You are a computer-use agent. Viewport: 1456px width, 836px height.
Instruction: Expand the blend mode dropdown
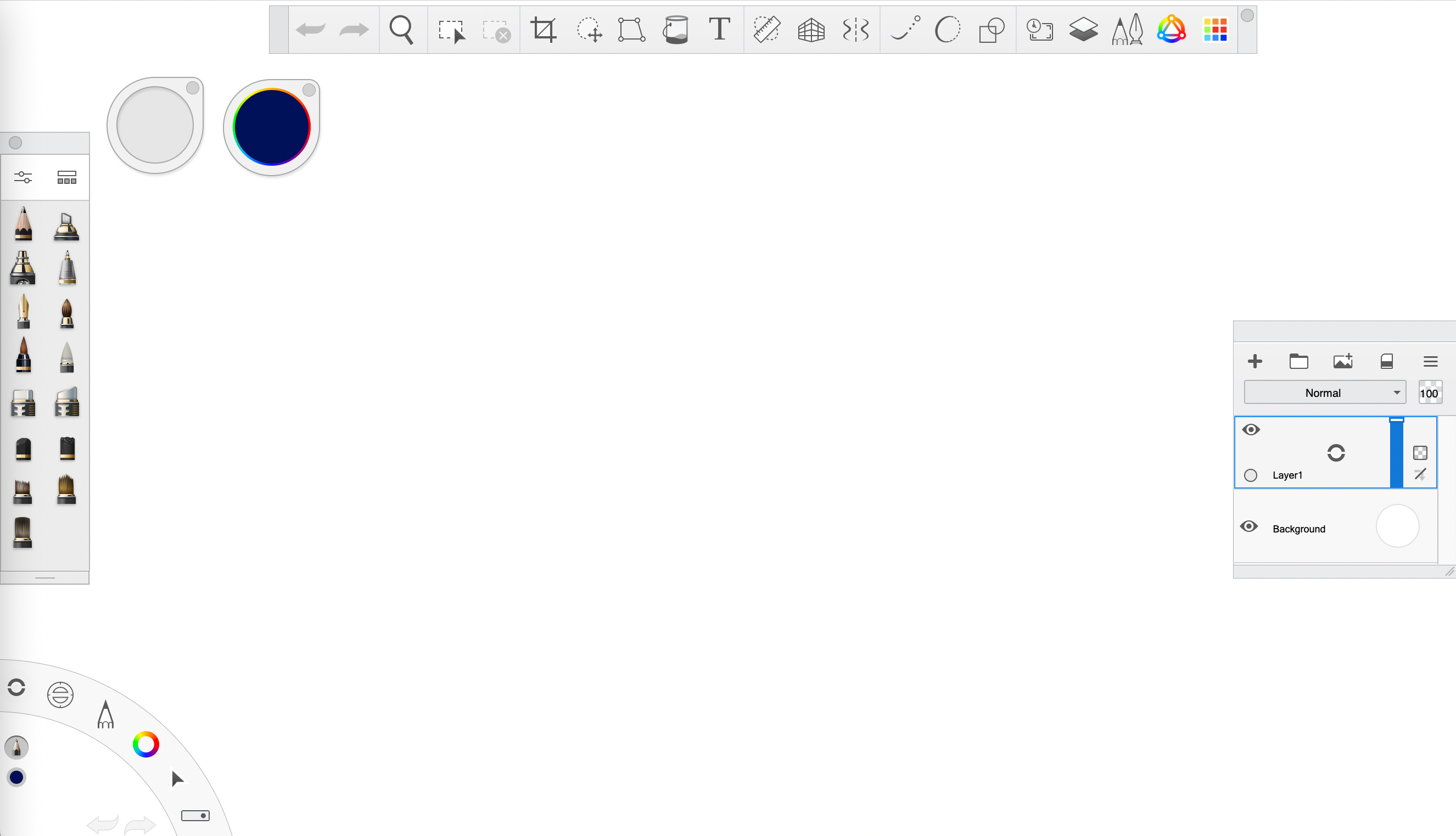(1325, 392)
